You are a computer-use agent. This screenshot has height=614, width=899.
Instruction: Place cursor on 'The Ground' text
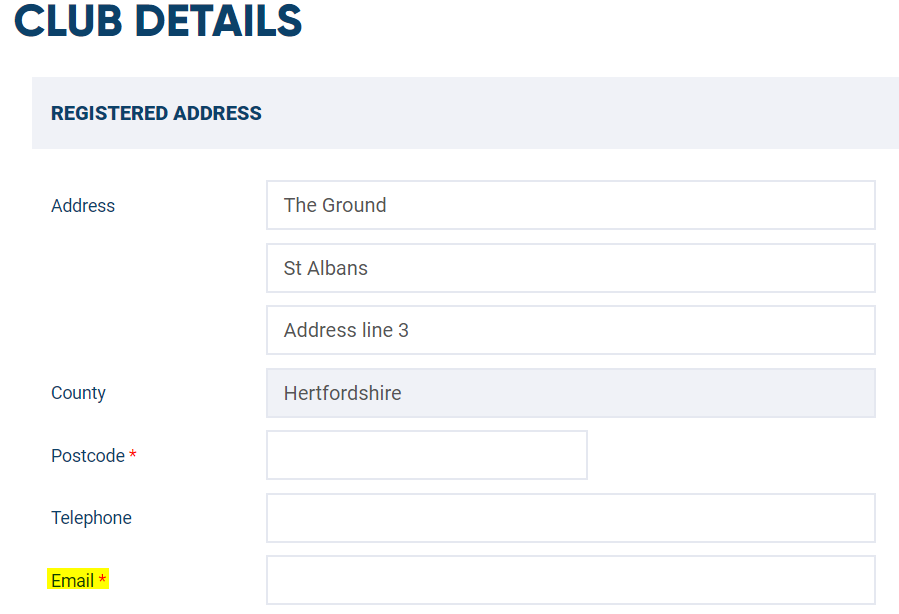pos(335,205)
